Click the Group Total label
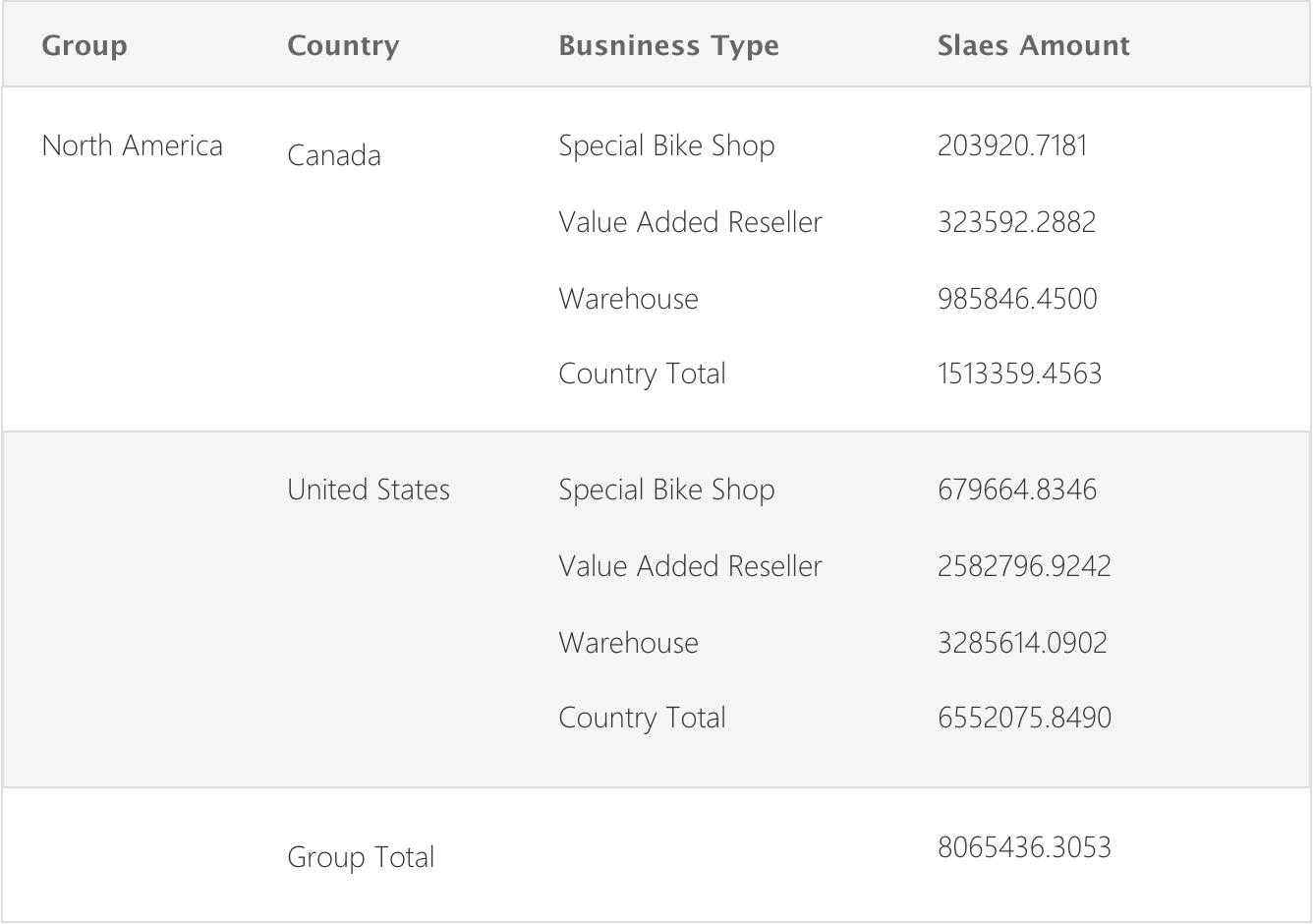Screen dimensions: 1313x924 [361, 857]
